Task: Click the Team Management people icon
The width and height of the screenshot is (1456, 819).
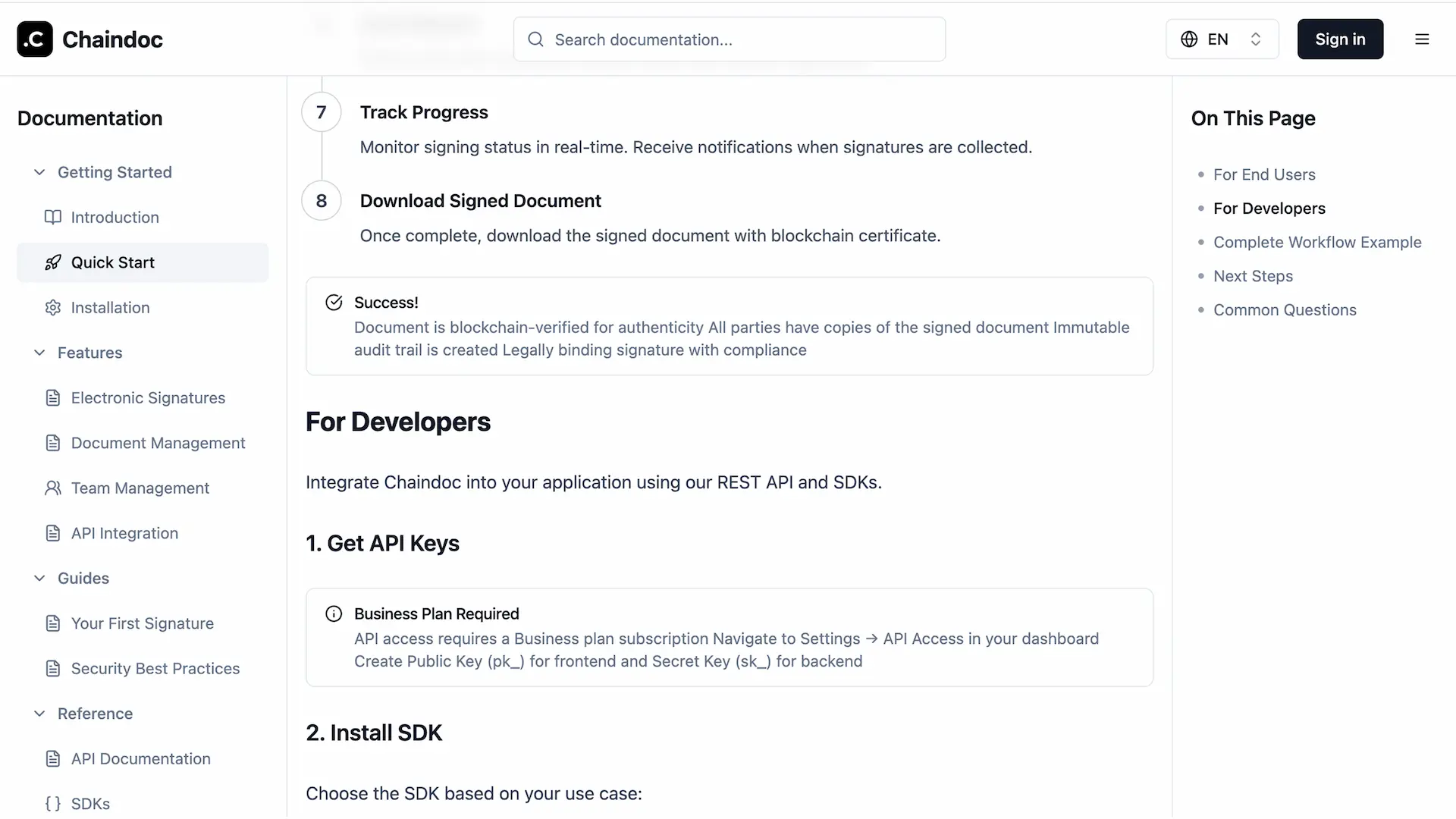Action: tap(52, 488)
